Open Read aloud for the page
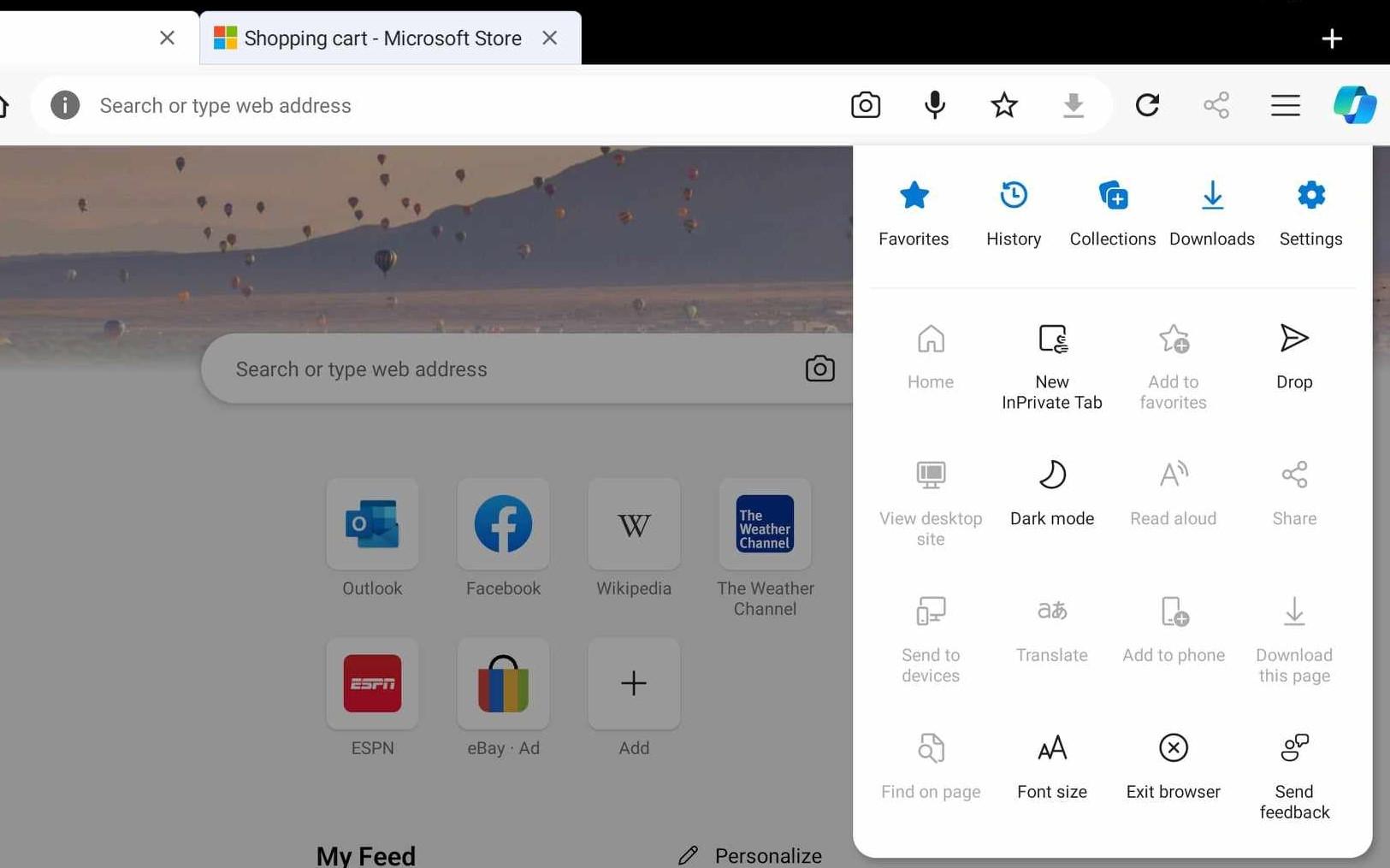Image resolution: width=1390 pixels, height=868 pixels. coord(1173,492)
